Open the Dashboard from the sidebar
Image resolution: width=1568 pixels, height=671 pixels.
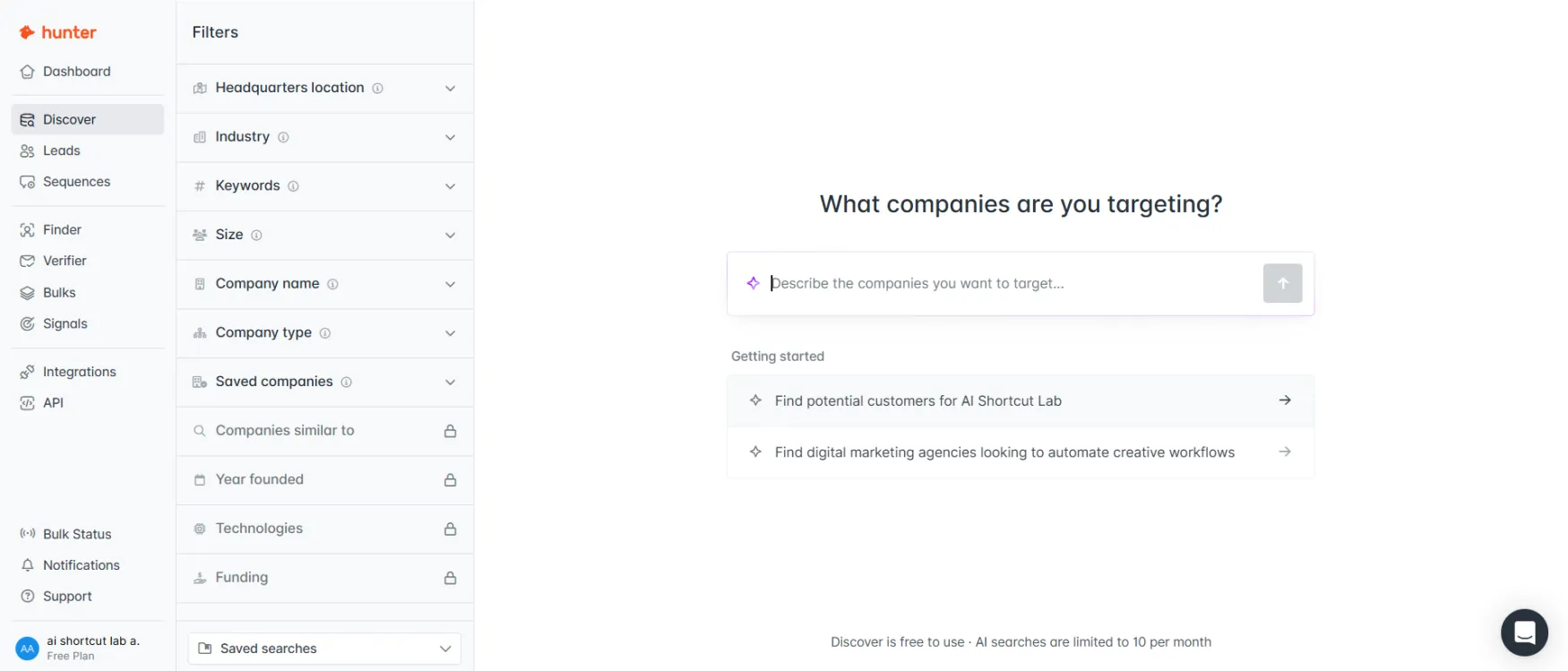(76, 71)
